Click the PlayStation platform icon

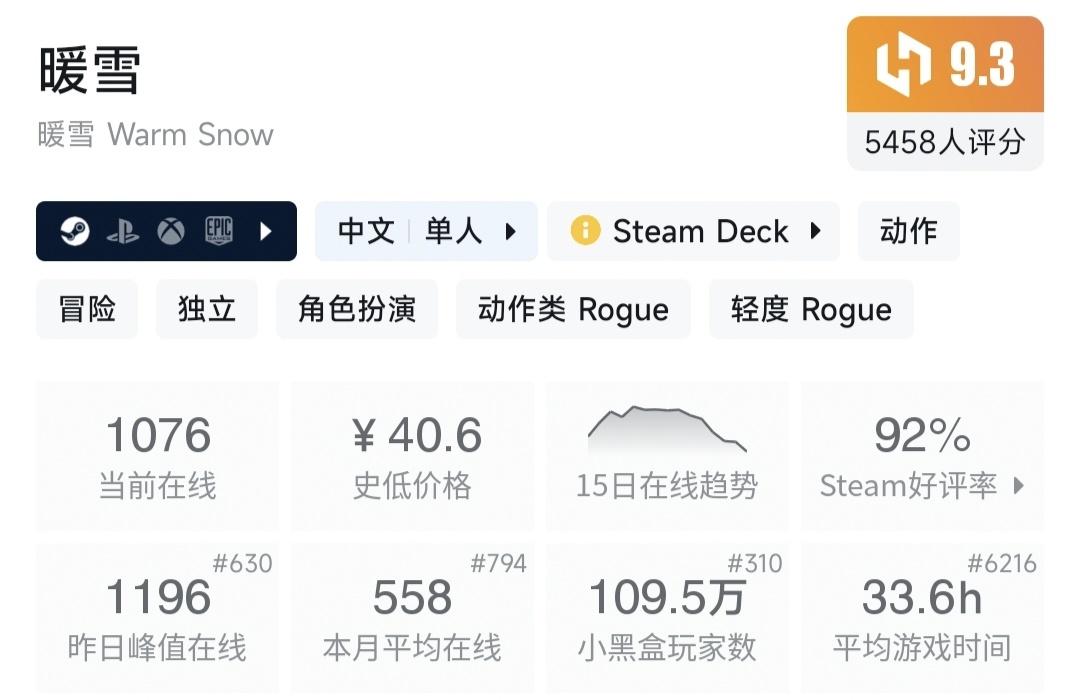point(123,232)
